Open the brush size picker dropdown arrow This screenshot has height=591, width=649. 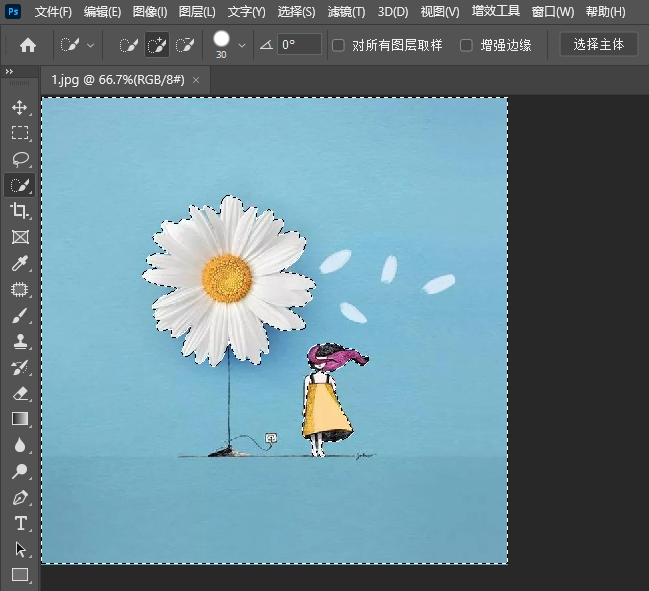point(242,45)
